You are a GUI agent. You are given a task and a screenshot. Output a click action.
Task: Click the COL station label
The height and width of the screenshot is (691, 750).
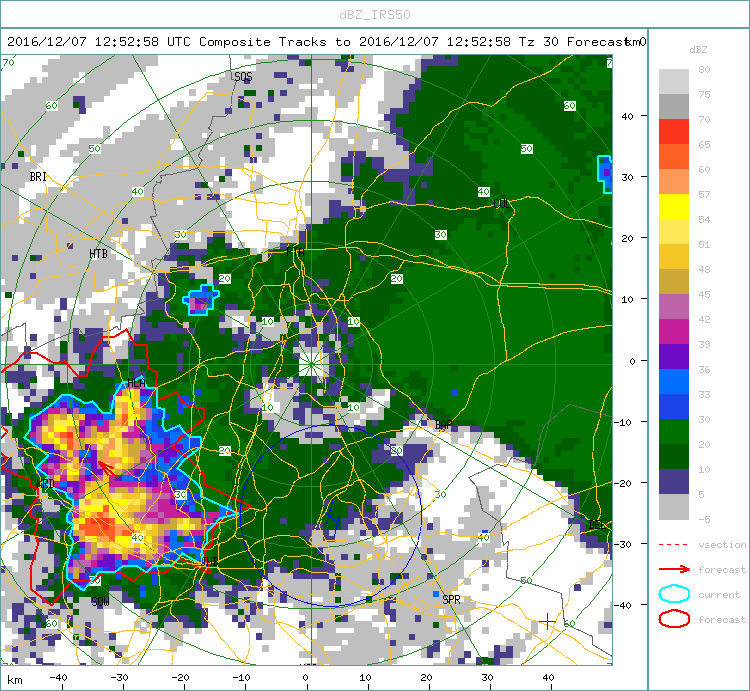[502, 204]
